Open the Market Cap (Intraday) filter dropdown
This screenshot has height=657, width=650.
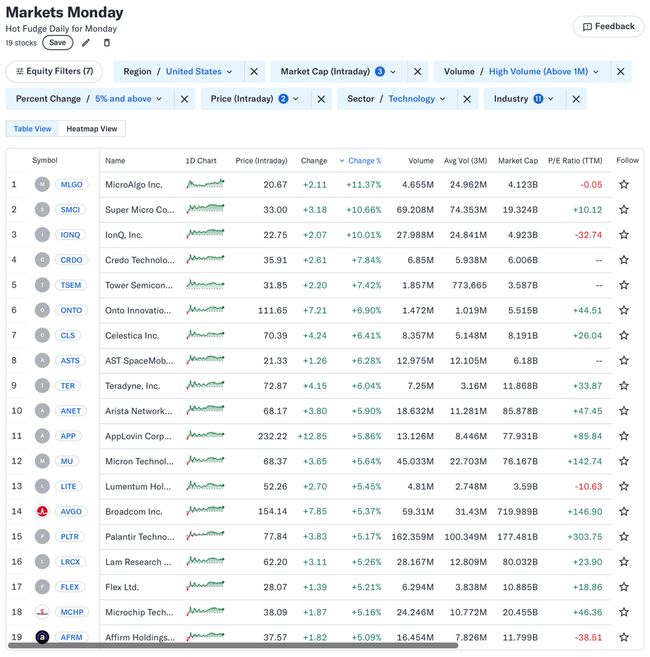(x=338, y=72)
